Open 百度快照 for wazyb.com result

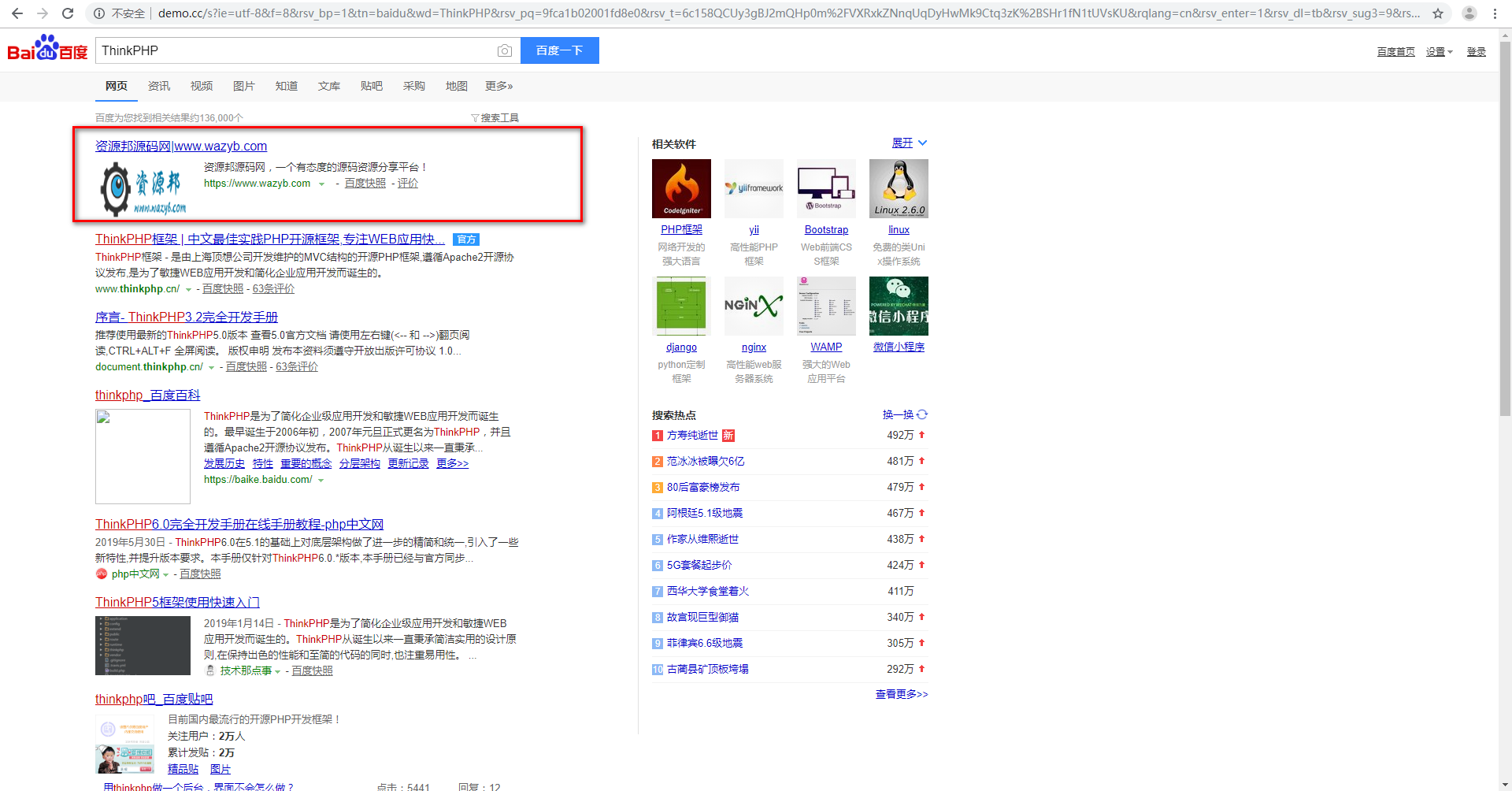(365, 184)
